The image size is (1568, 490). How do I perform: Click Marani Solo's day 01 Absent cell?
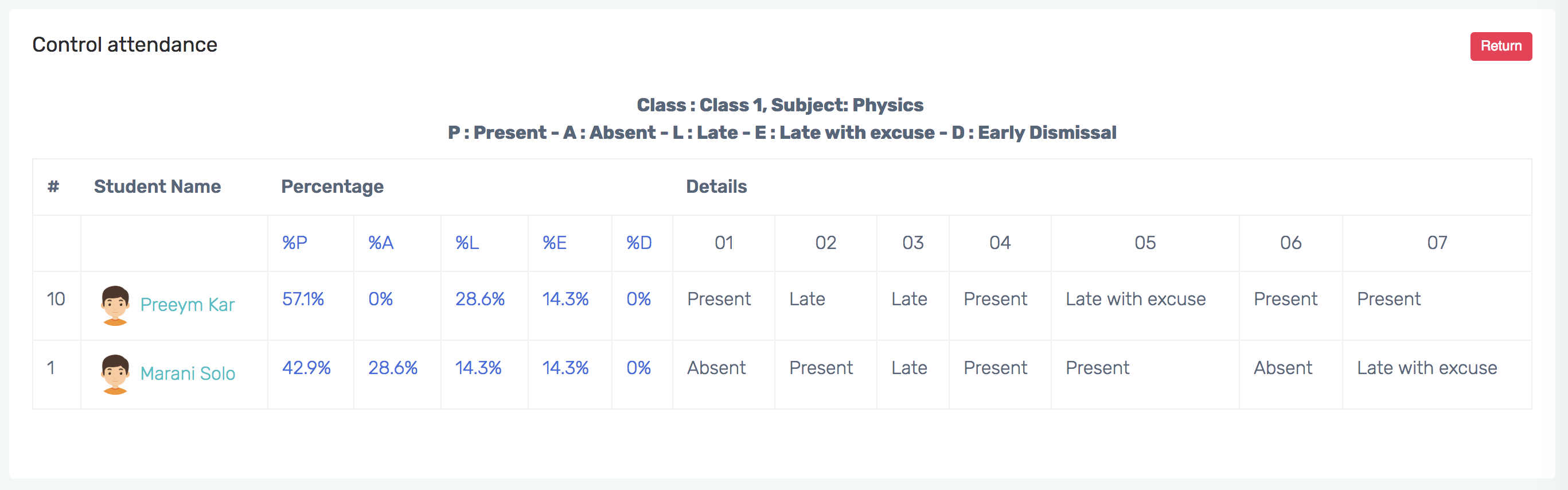[x=716, y=368]
